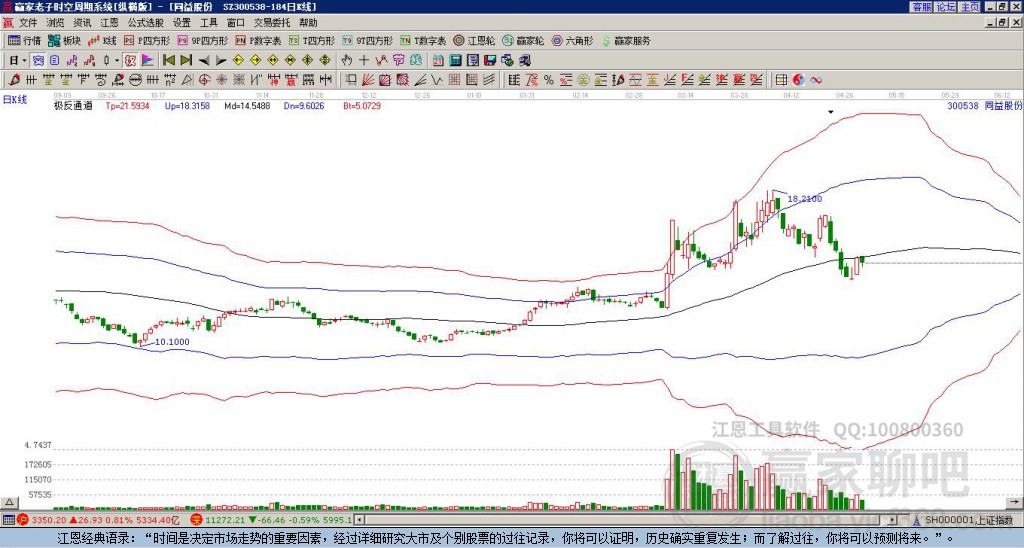Click the Up=18.3158 indicator value

point(187,106)
